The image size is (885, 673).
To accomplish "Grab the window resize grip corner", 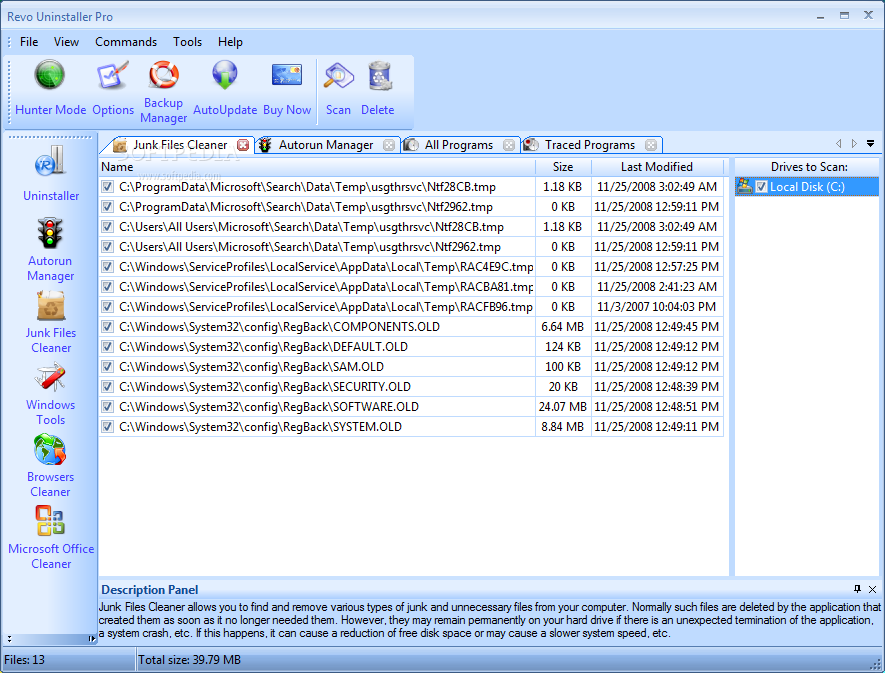I will pyautogui.click(x=876, y=664).
